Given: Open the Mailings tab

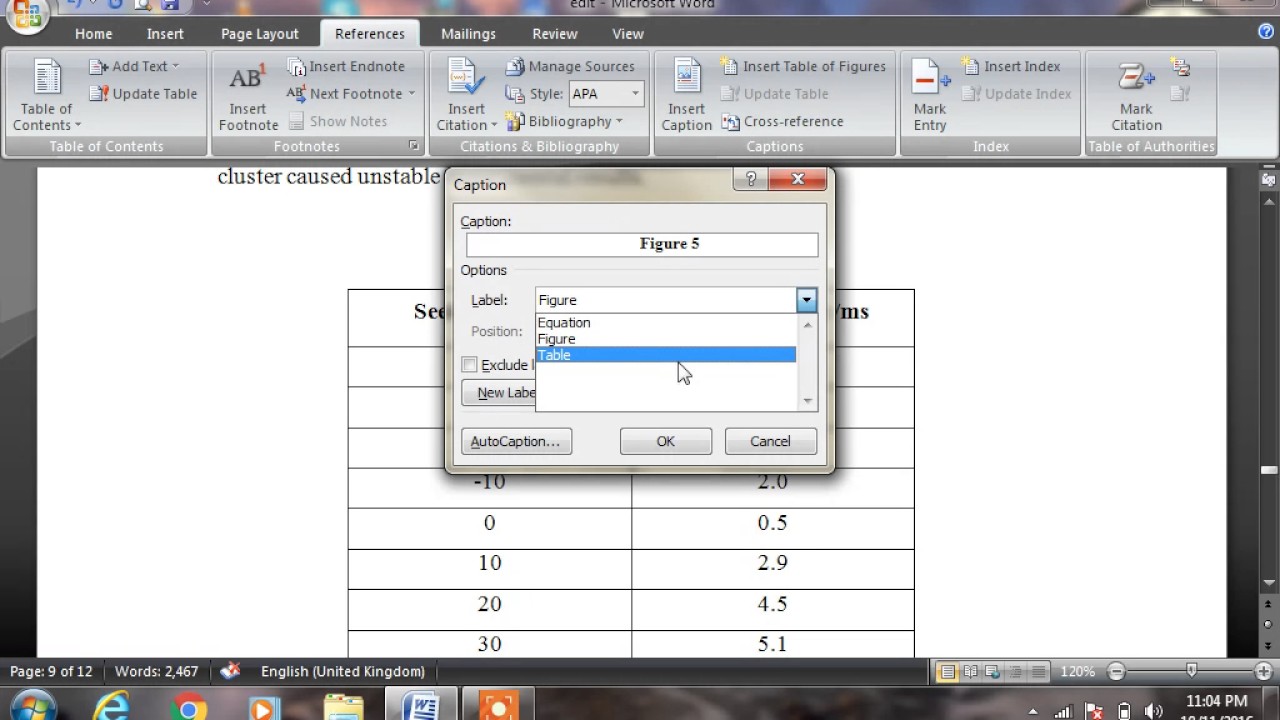Looking at the screenshot, I should pos(468,33).
